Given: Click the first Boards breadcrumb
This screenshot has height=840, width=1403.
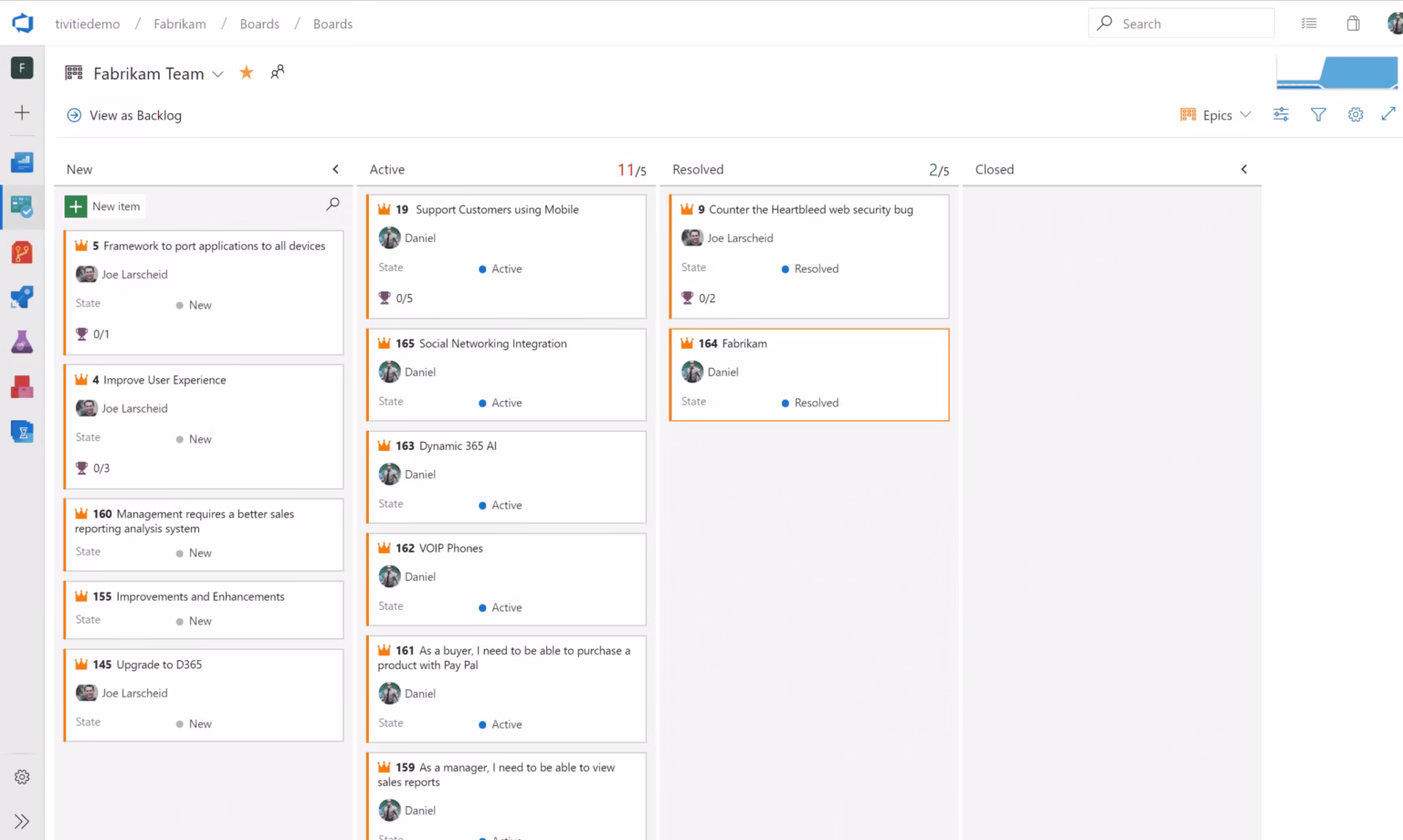Looking at the screenshot, I should (x=259, y=24).
